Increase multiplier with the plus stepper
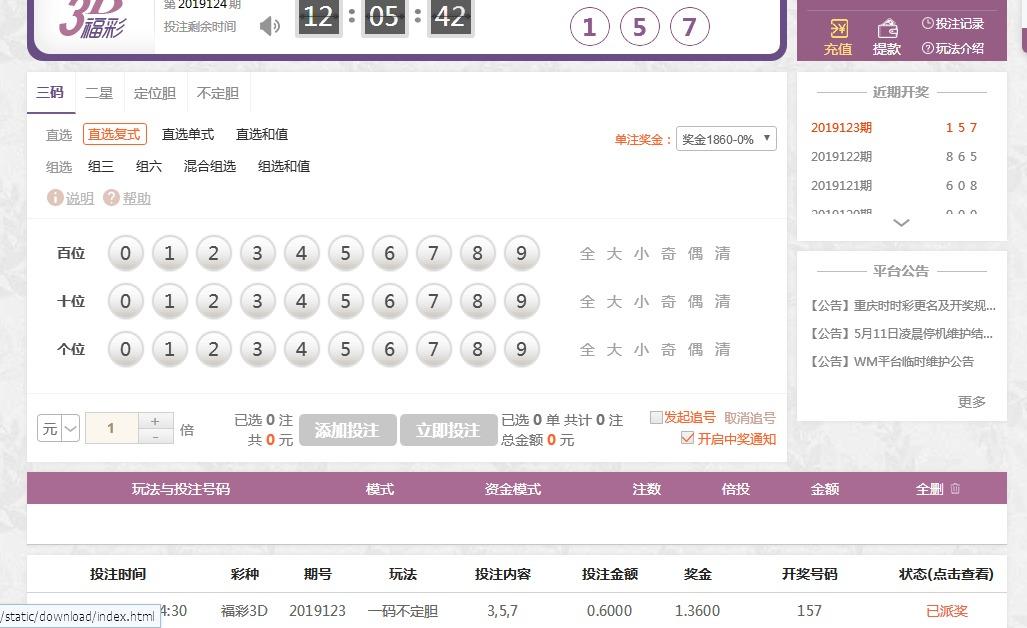Screen dimensions: 1027x628 (x=155, y=422)
